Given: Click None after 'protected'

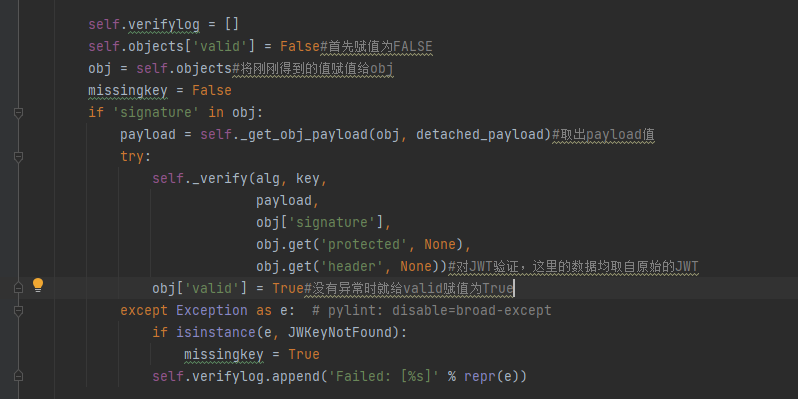Looking at the screenshot, I should pos(440,245).
